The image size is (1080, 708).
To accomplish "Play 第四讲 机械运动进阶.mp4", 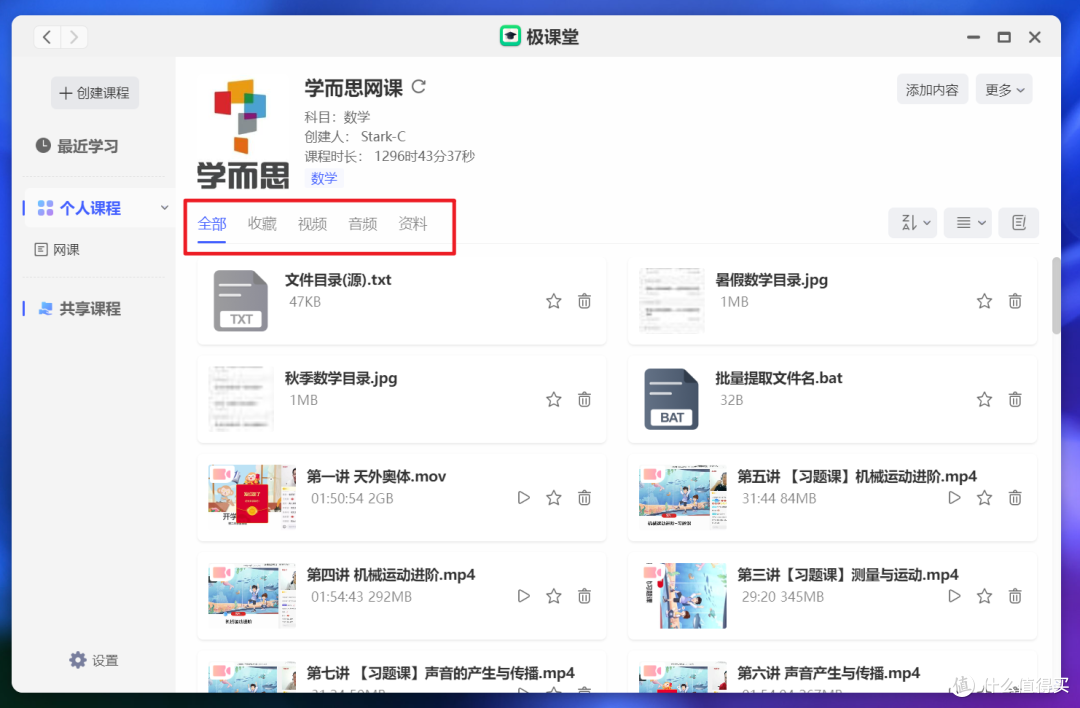I will click(x=523, y=596).
